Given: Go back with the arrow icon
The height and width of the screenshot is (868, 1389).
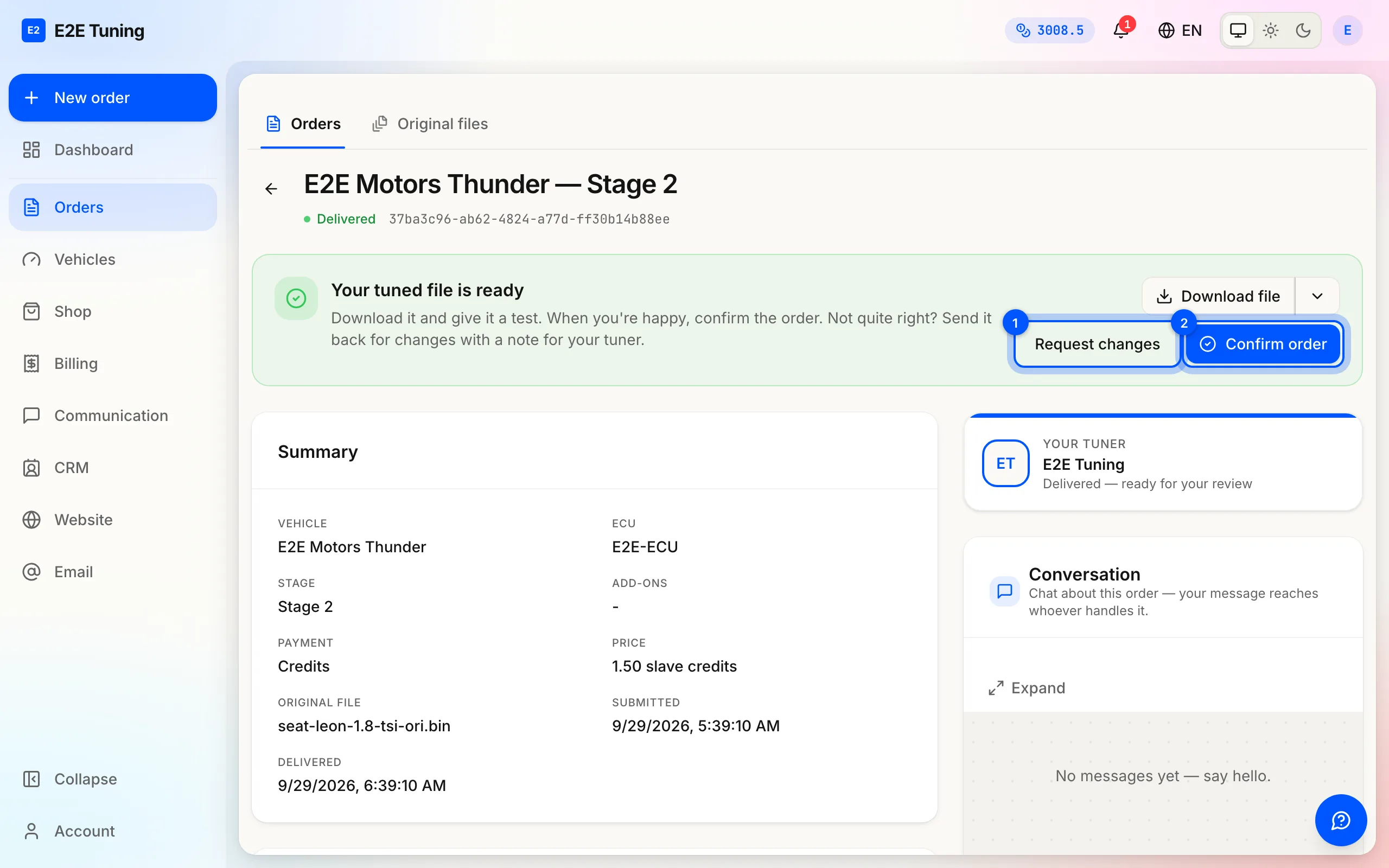Looking at the screenshot, I should (x=271, y=189).
